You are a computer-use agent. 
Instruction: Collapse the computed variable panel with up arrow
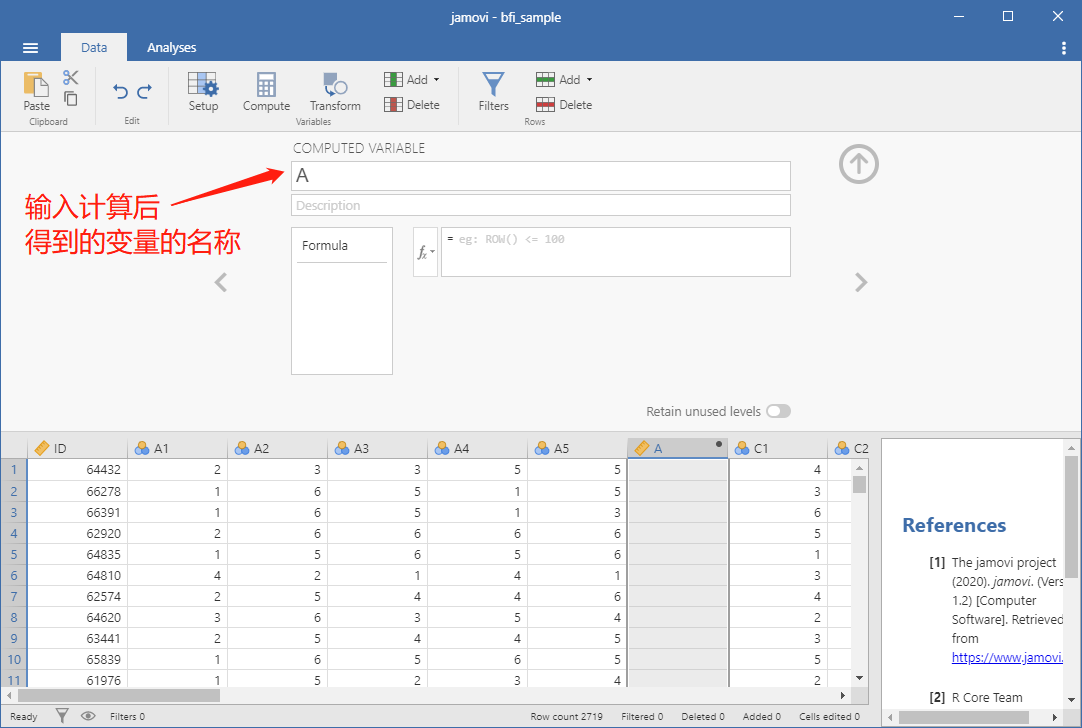point(858,164)
